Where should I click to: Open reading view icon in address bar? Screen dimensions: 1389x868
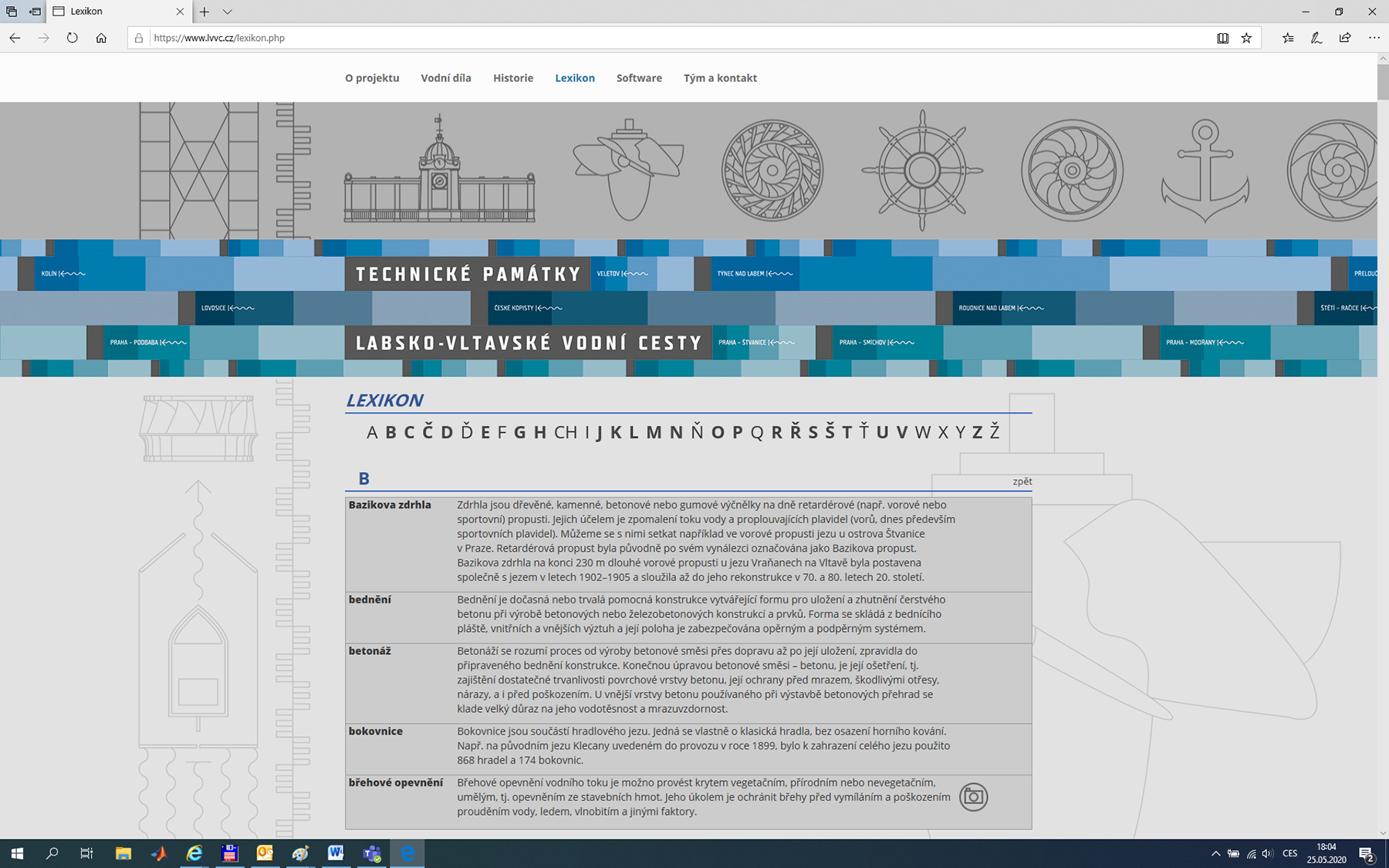coord(1222,38)
